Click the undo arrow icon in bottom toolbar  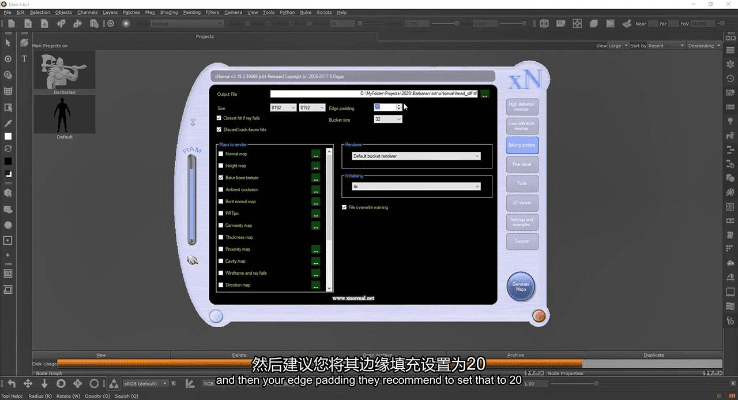11,384
